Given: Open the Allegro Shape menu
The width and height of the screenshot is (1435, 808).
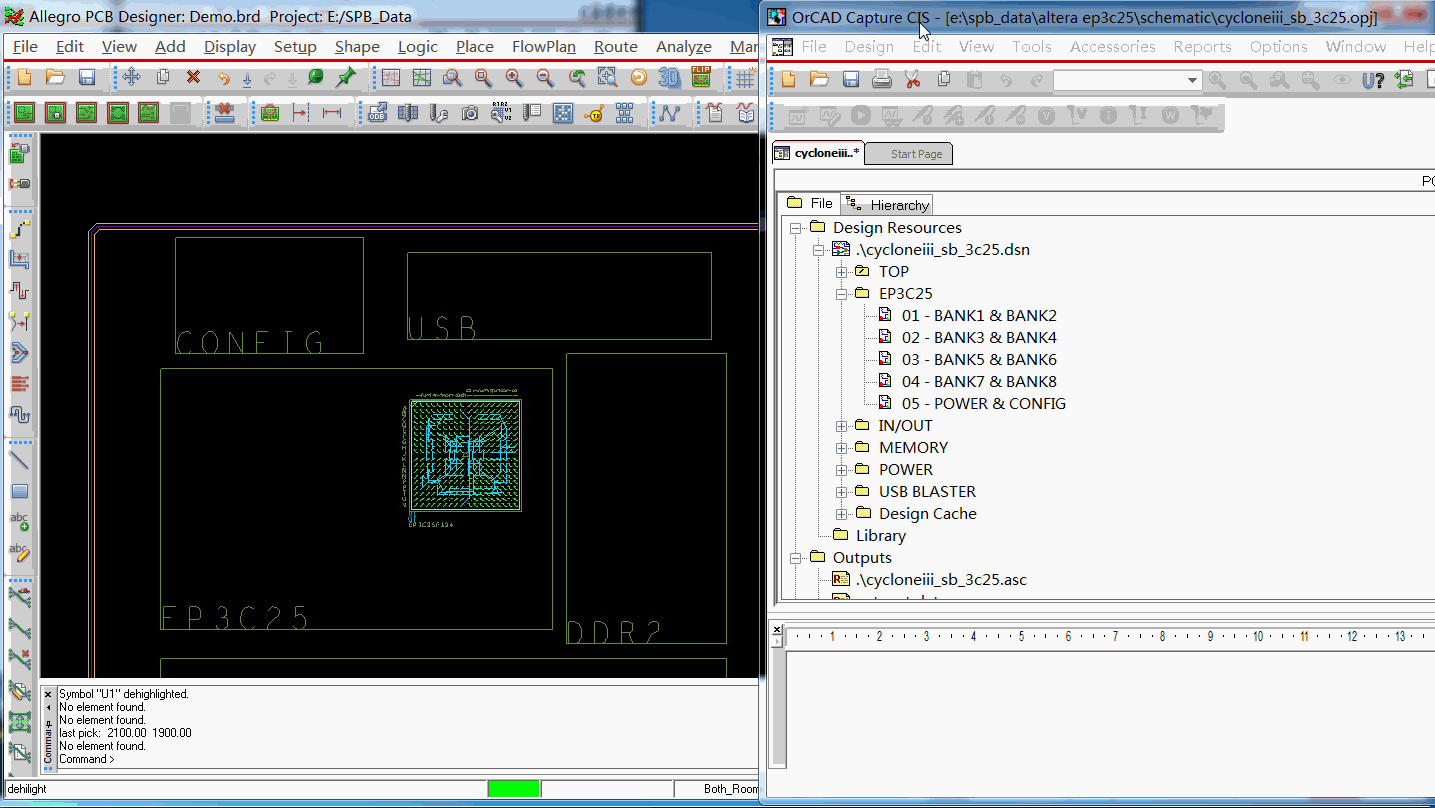Looking at the screenshot, I should point(357,46).
